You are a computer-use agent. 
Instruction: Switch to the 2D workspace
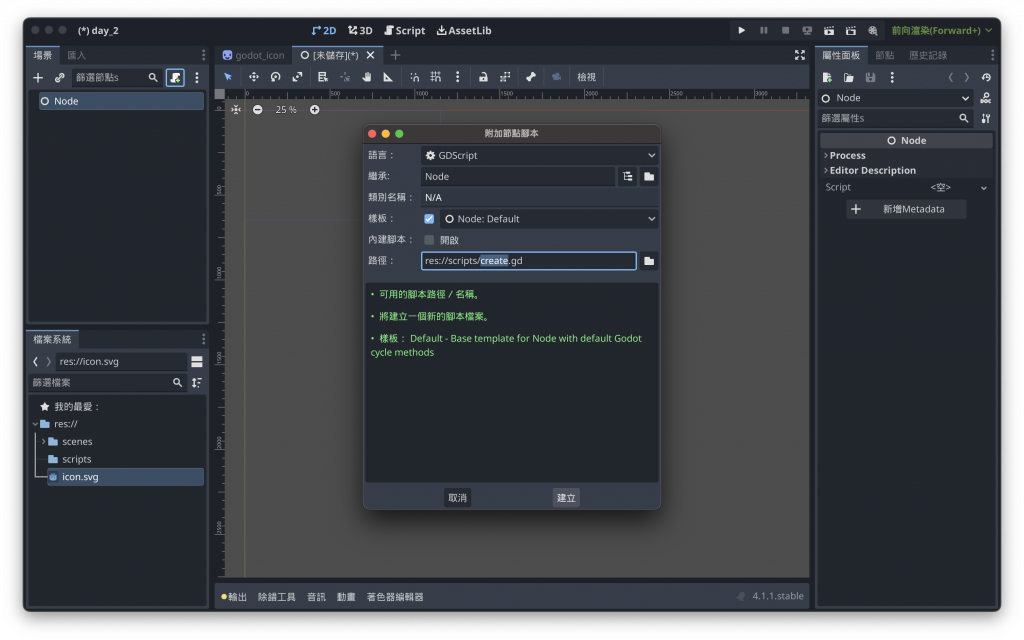click(324, 30)
